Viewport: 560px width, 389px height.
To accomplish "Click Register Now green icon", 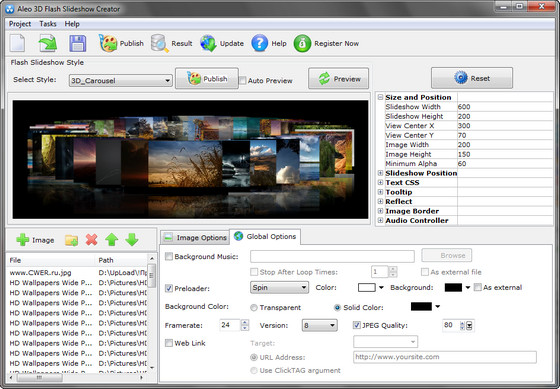I will coord(302,44).
